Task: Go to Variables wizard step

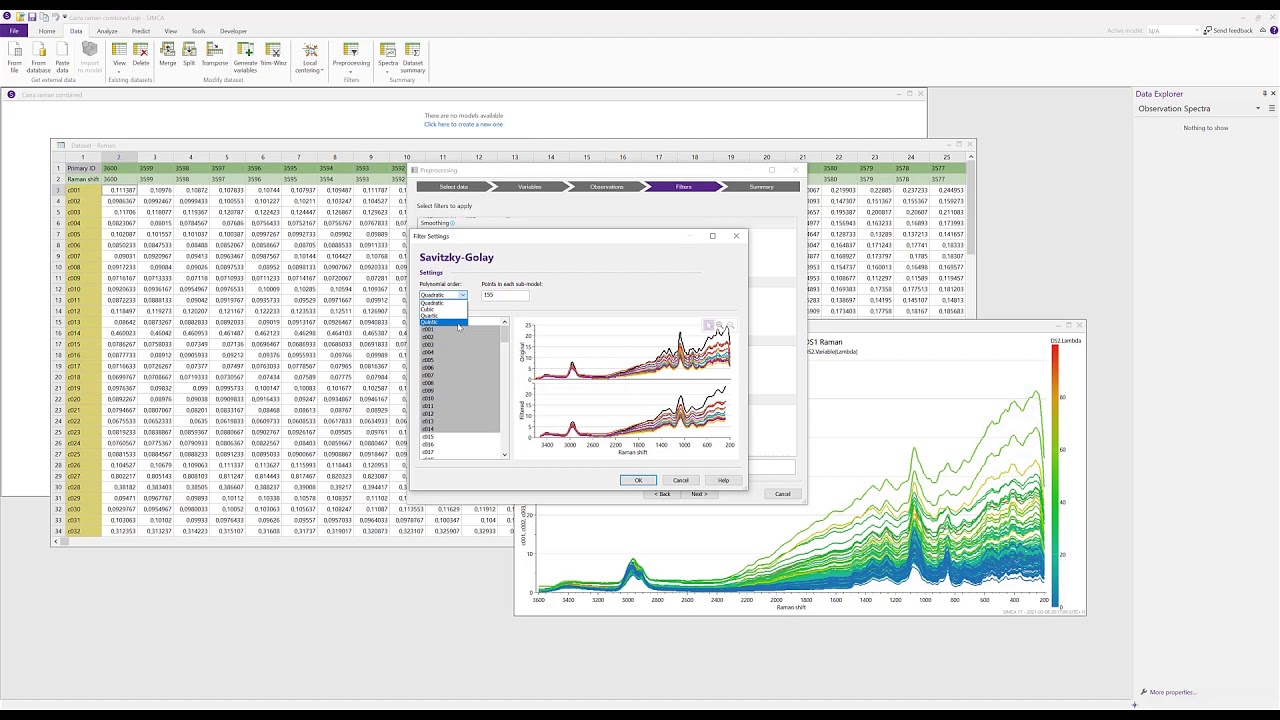Action: click(530, 187)
